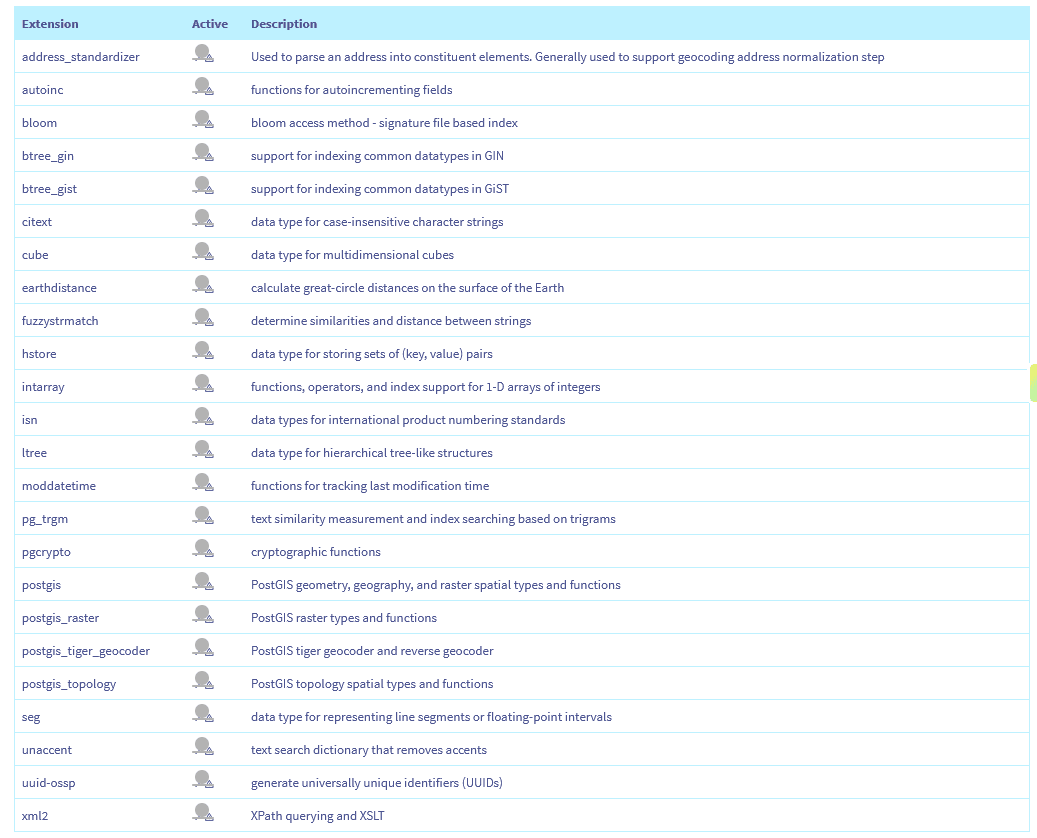Image resolution: width=1037 pixels, height=838 pixels.
Task: Click the pg_trgm activation icon
Action: (x=203, y=516)
